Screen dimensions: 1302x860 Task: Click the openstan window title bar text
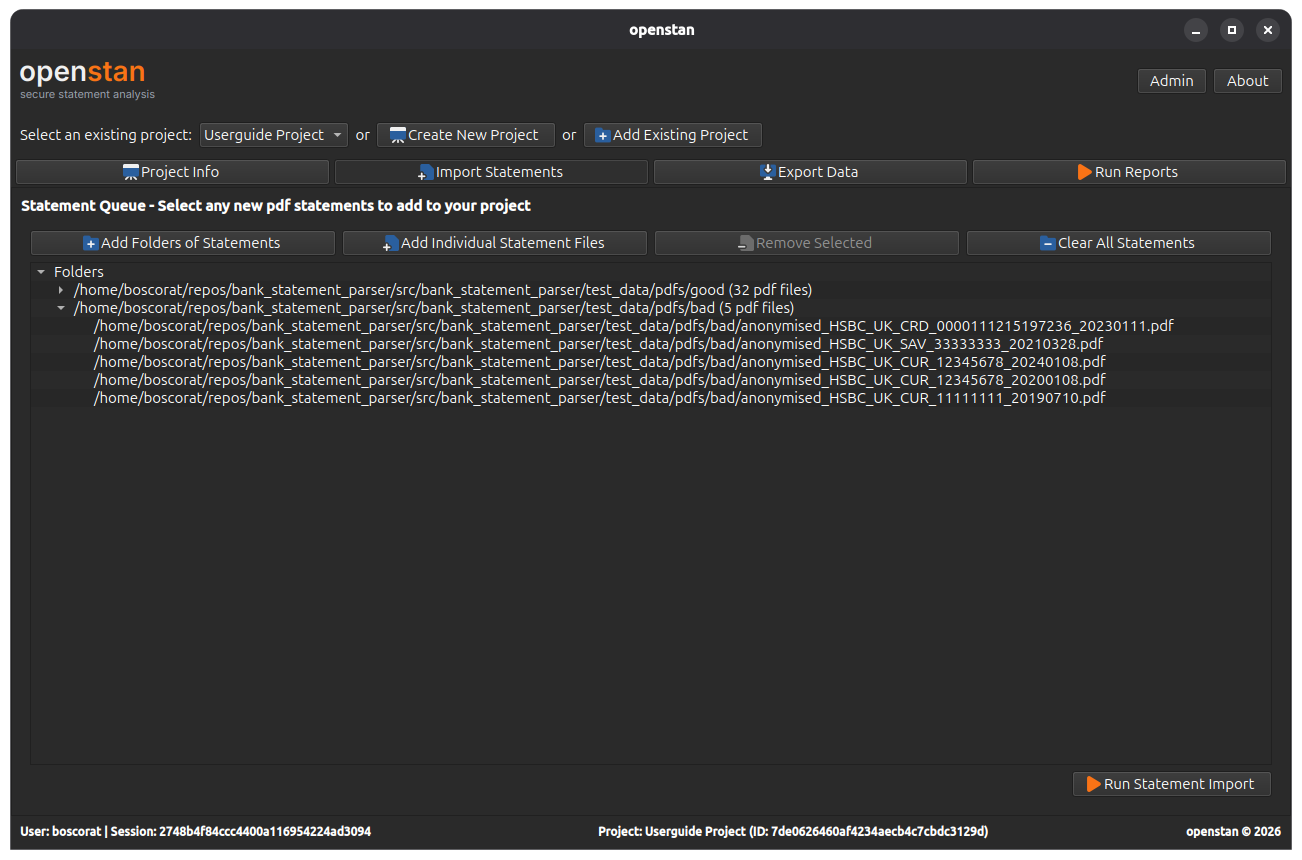point(662,30)
